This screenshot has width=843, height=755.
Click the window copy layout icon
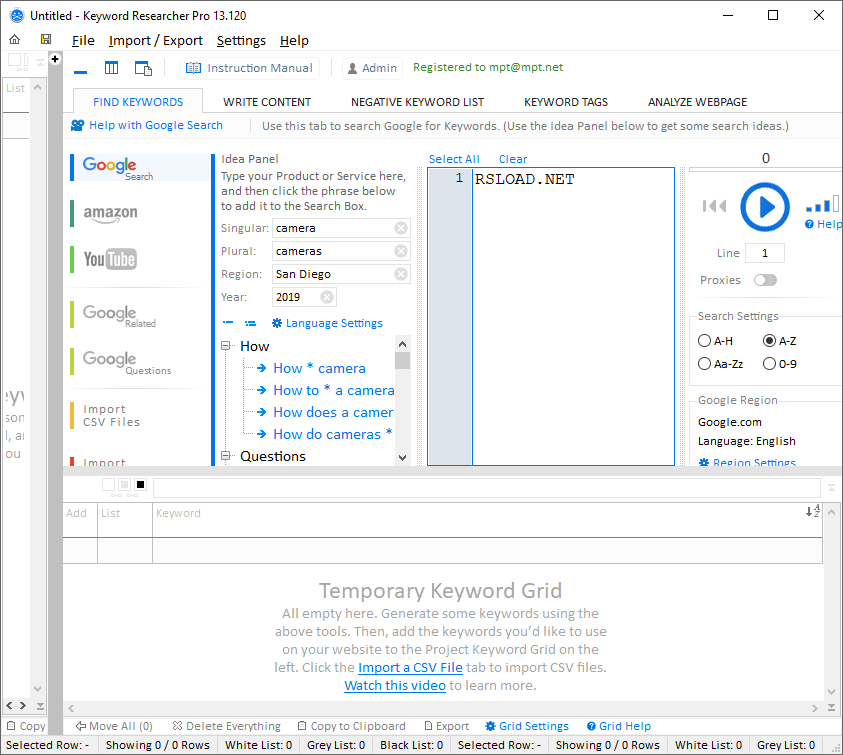pyautogui.click(x=143, y=68)
